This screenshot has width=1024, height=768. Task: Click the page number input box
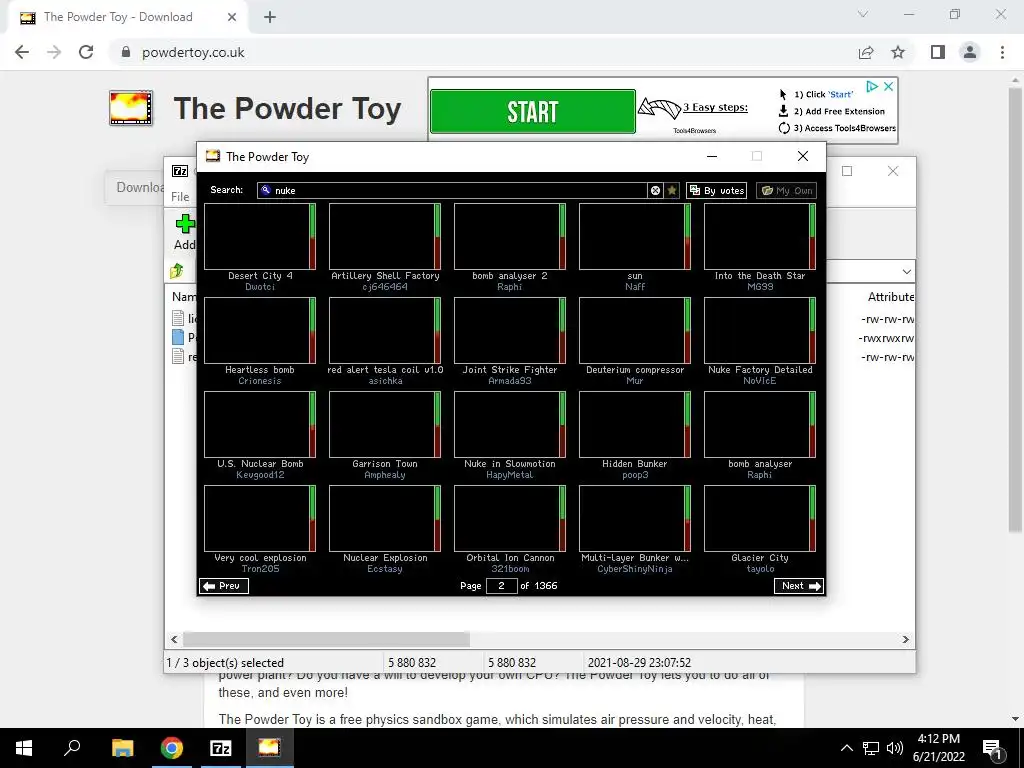[501, 586]
